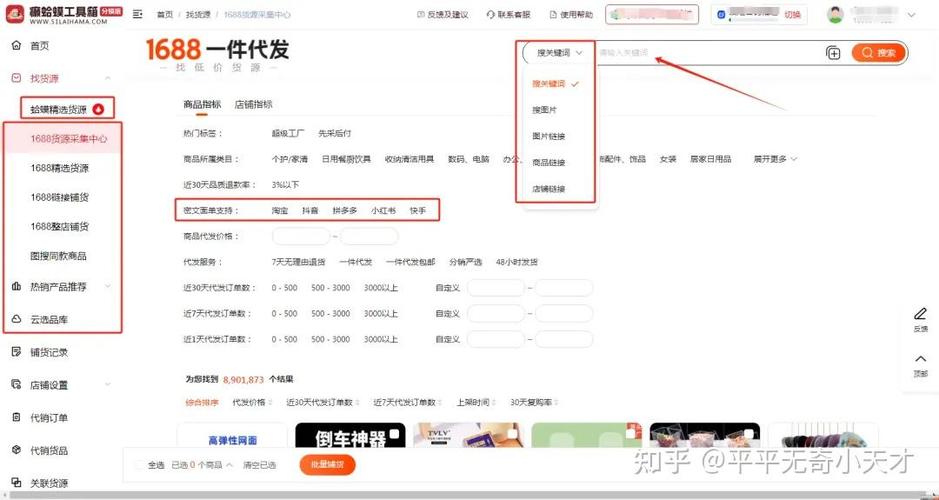Click the 热销产品推荐 chart icon
This screenshot has height=500, width=939.
point(16,286)
